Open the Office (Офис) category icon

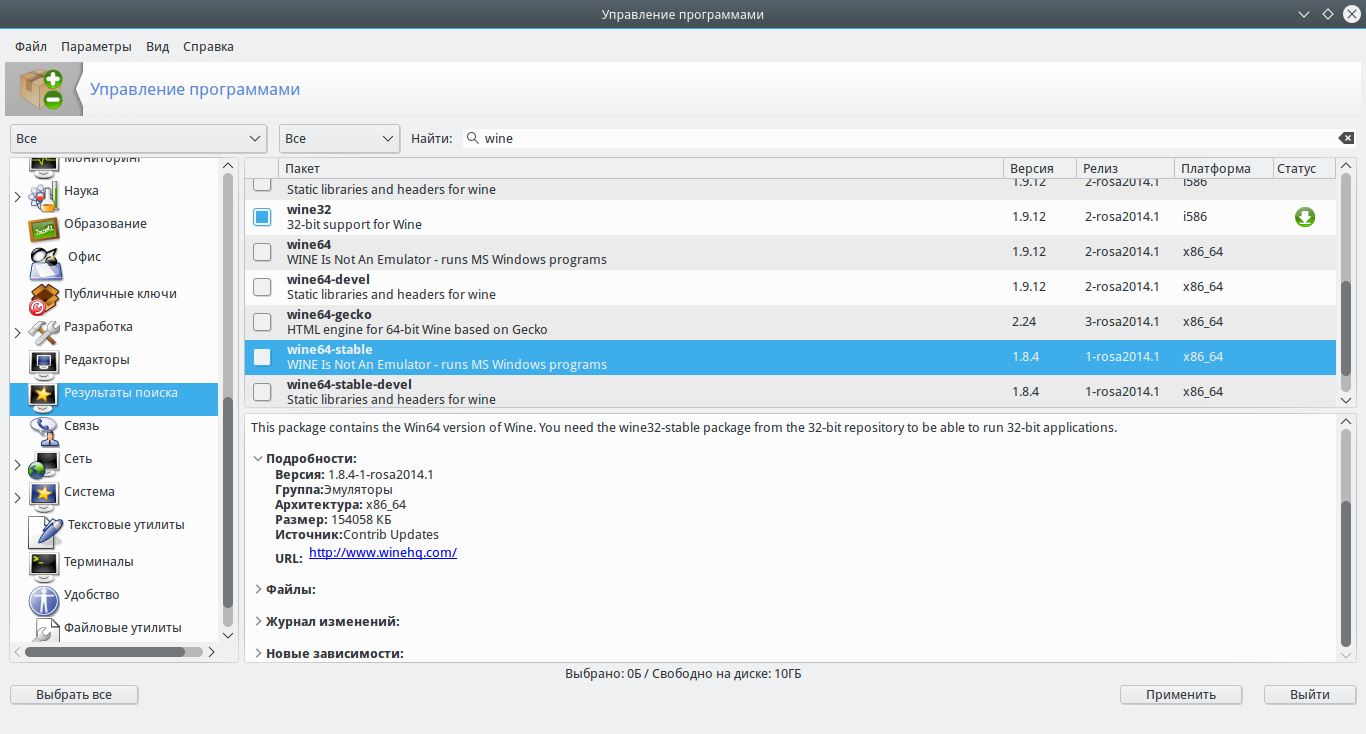(x=46, y=262)
